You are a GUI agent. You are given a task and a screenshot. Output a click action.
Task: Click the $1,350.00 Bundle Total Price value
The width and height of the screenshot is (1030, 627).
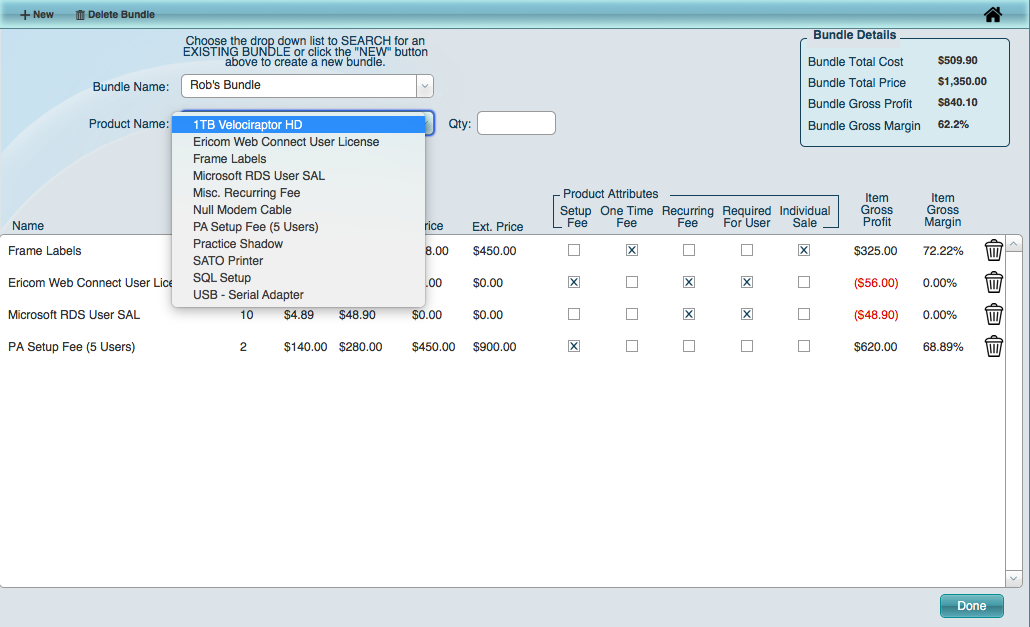[962, 81]
